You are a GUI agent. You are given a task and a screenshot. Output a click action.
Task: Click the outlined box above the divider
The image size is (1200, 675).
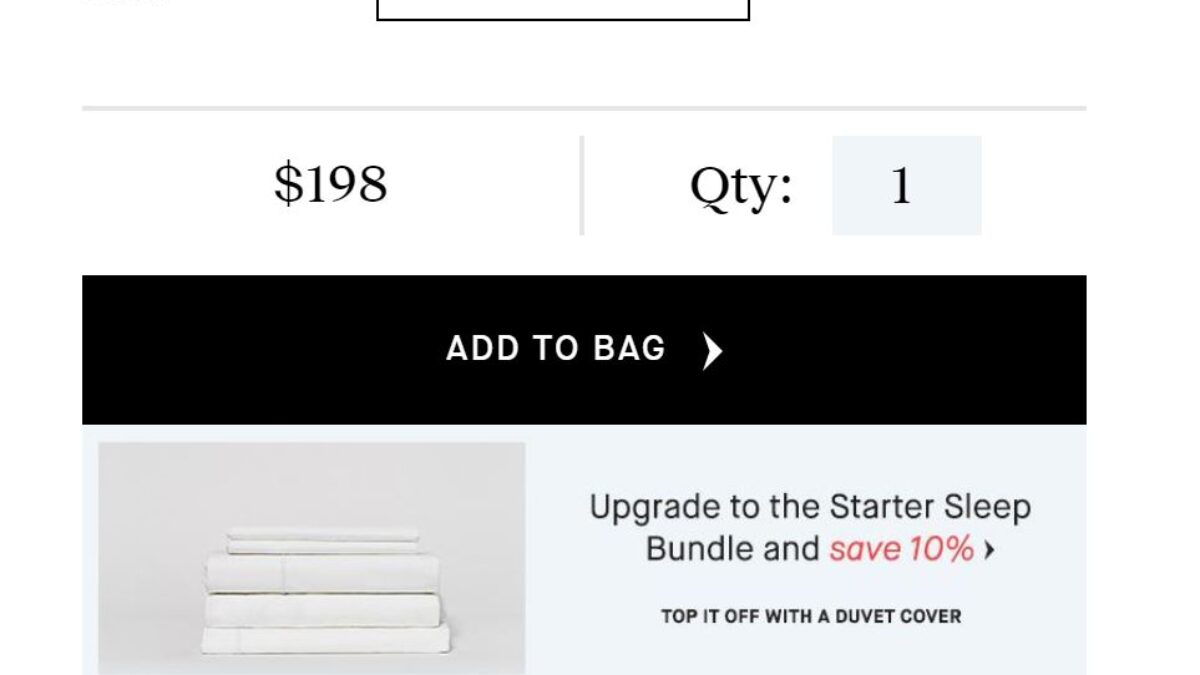[563, 9]
